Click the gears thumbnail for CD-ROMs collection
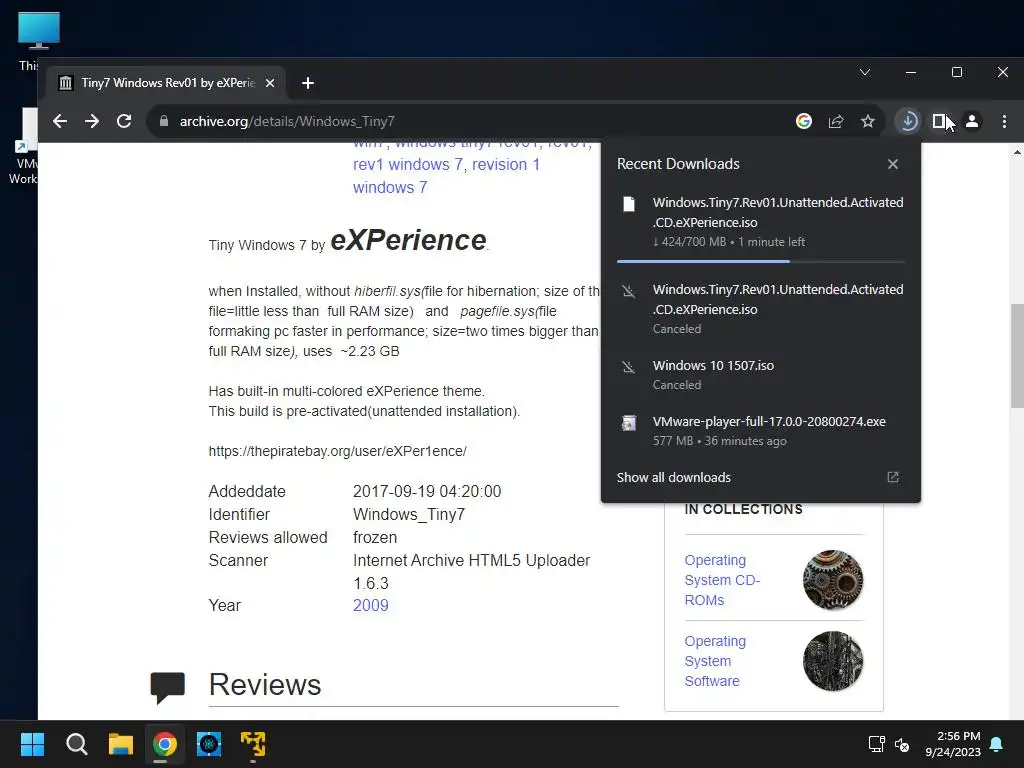Screen dimensions: 1024x768 (x=833, y=580)
